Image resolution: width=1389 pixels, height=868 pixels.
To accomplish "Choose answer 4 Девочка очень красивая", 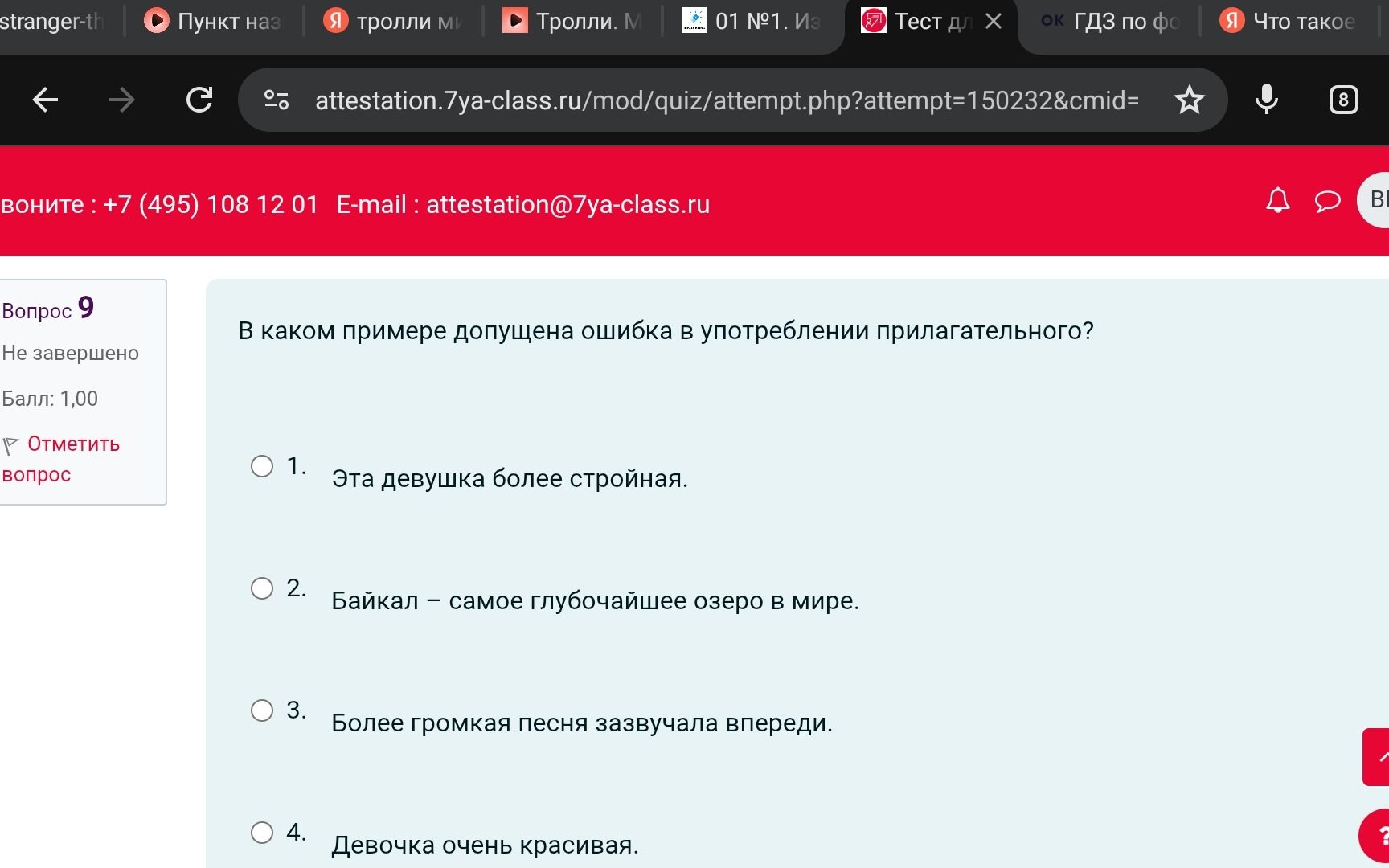I will click(262, 833).
